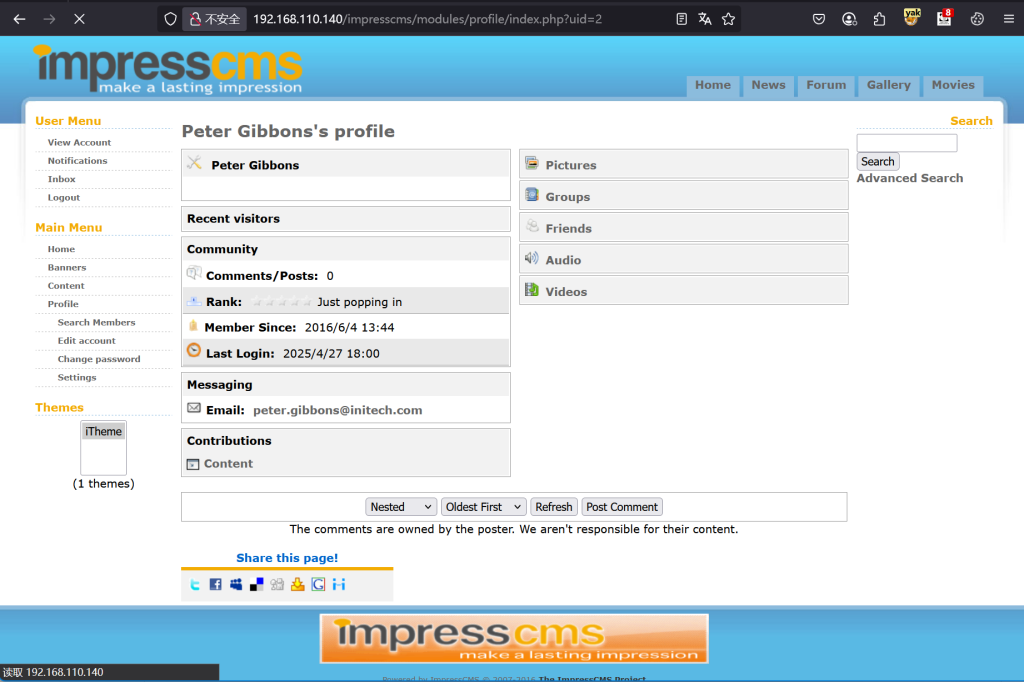The image size is (1024, 682).
Task: Open the Oldest First sort dropdown
Action: [484, 507]
